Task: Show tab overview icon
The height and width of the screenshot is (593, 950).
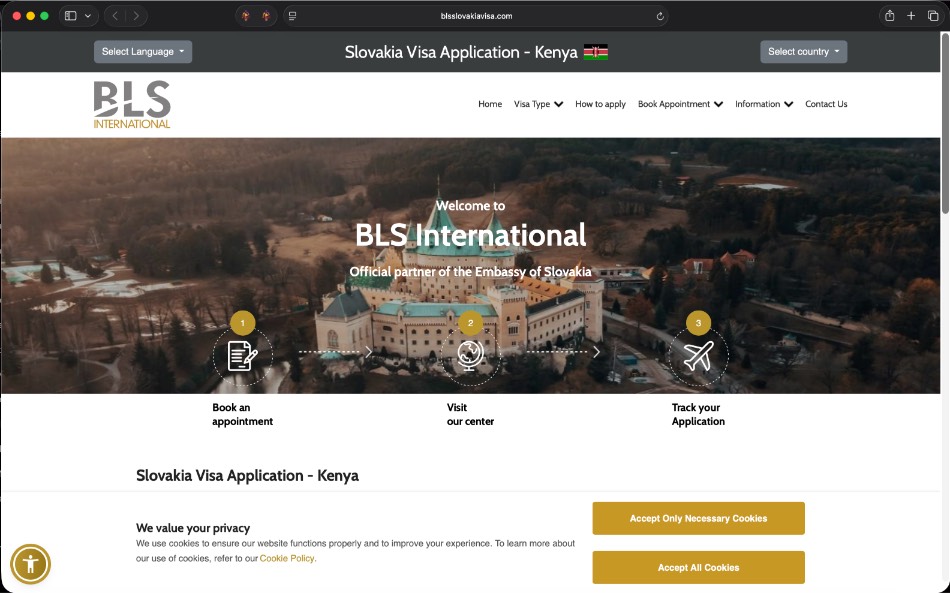Action: click(933, 16)
